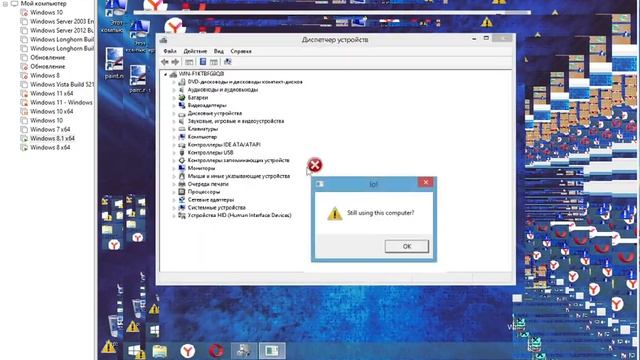Open the Действие menu
This screenshot has height=360, width=640.
click(195, 51)
